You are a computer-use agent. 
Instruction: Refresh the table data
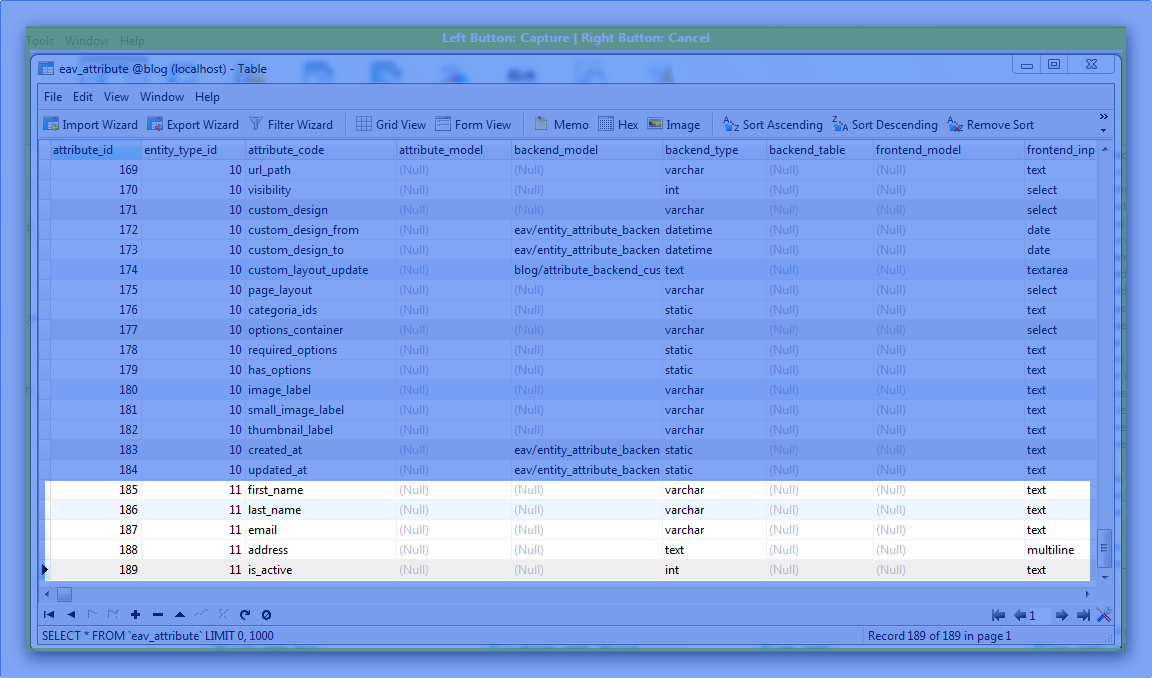click(245, 615)
